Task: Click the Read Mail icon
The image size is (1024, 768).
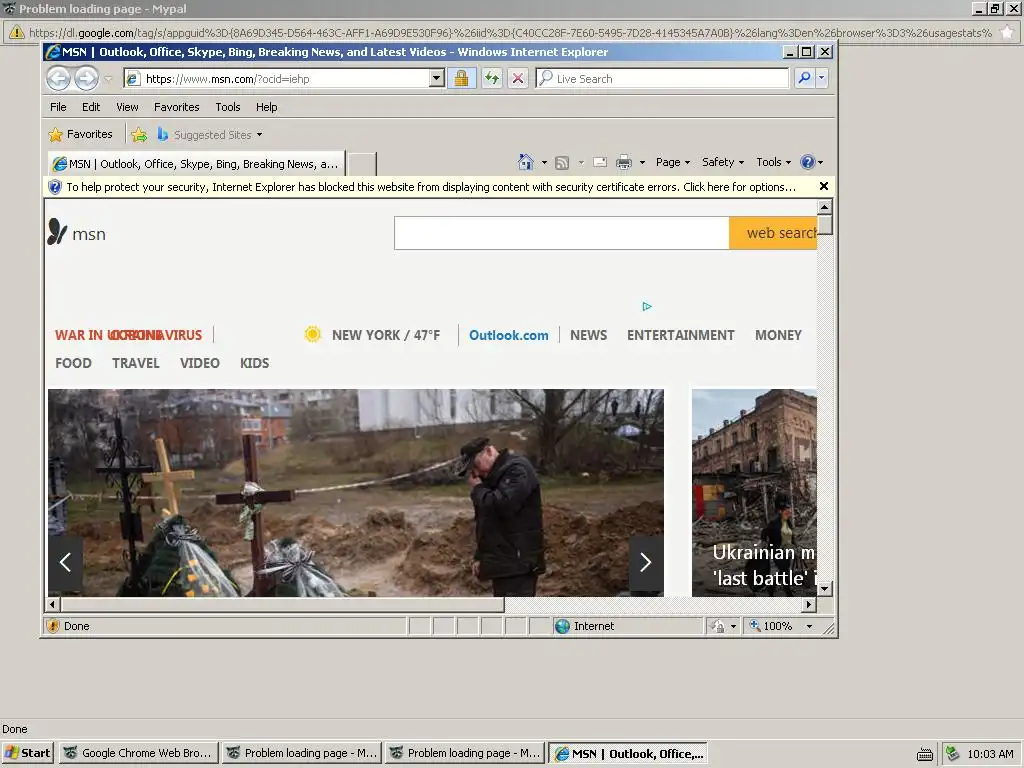Action: click(x=600, y=162)
